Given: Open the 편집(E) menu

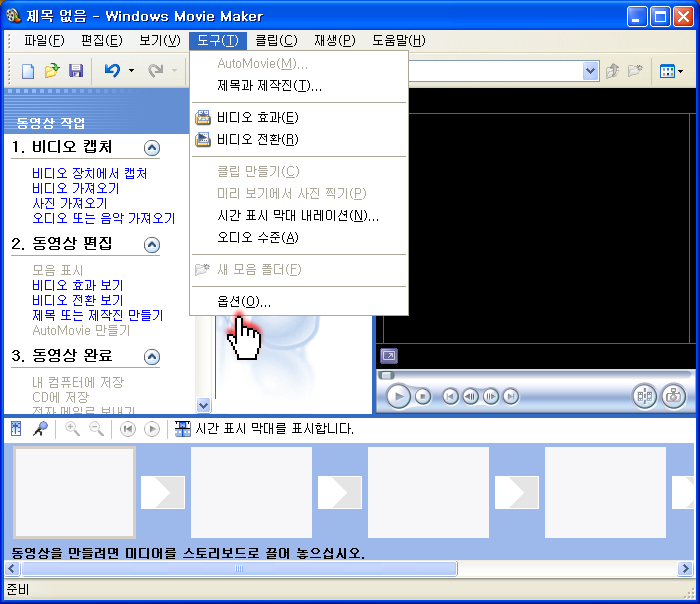Looking at the screenshot, I should point(101,41).
